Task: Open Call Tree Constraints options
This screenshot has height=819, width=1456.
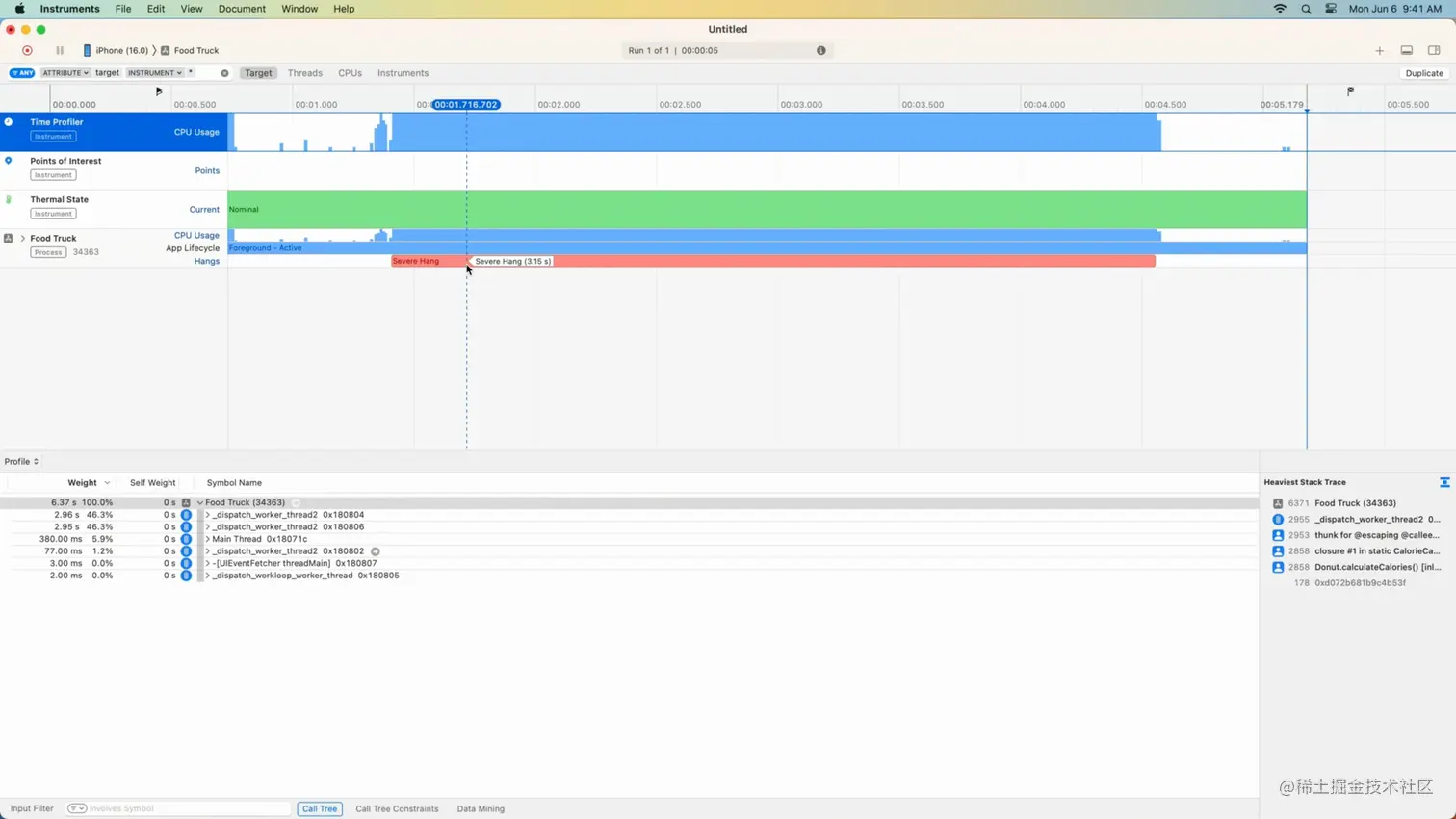Action: (397, 808)
